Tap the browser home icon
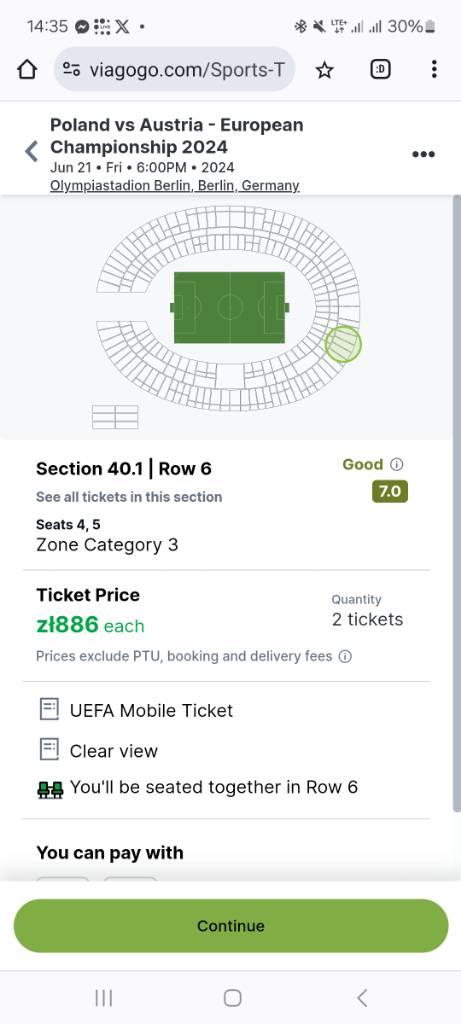Screen dimensions: 461x1024 coord(27,69)
